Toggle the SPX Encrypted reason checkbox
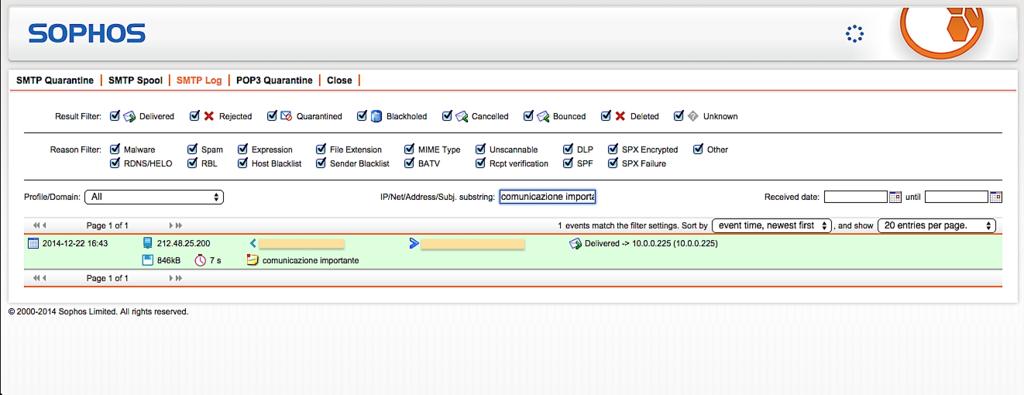The width and height of the screenshot is (1024, 395). [613, 149]
